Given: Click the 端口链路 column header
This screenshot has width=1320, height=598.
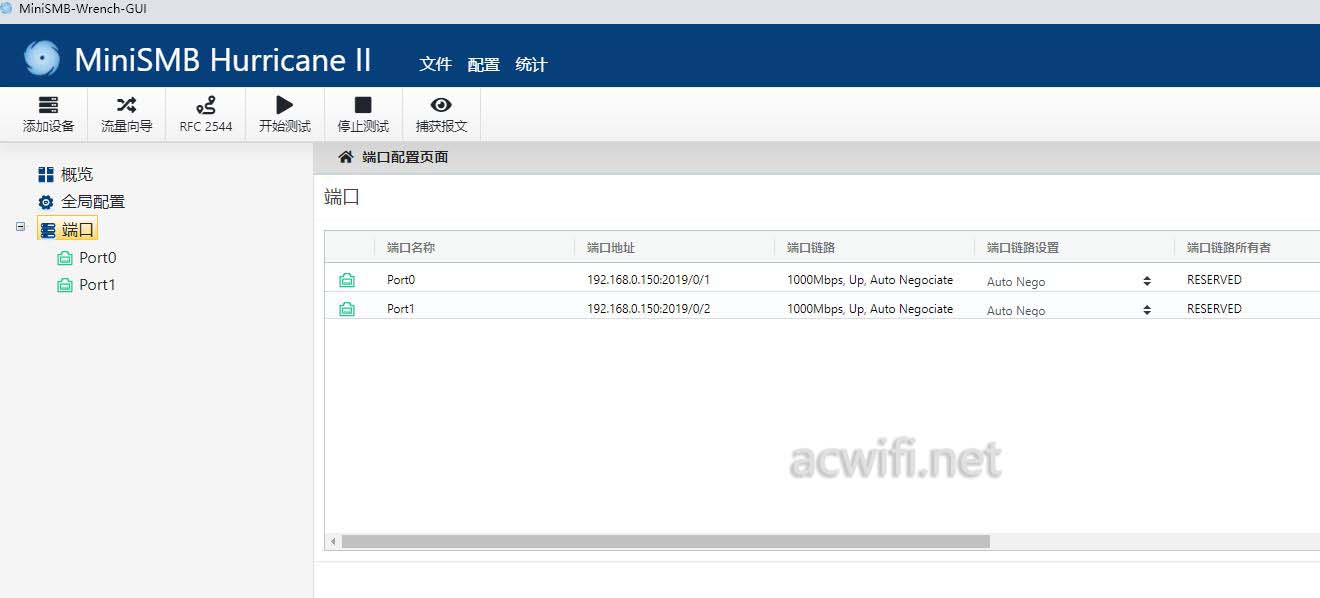Looking at the screenshot, I should (x=811, y=247).
